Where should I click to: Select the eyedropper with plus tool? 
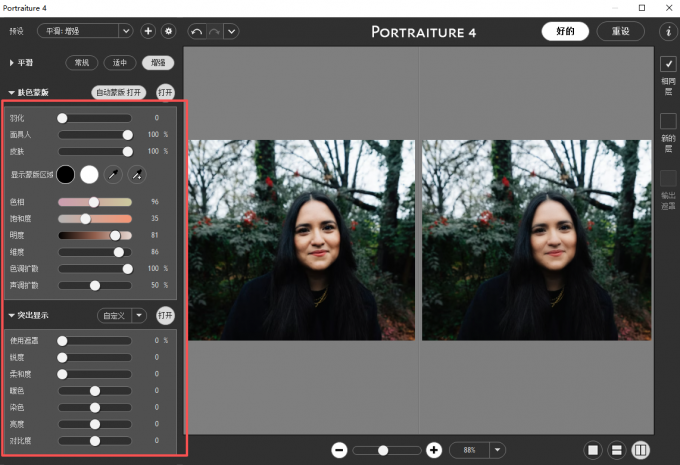pos(137,175)
